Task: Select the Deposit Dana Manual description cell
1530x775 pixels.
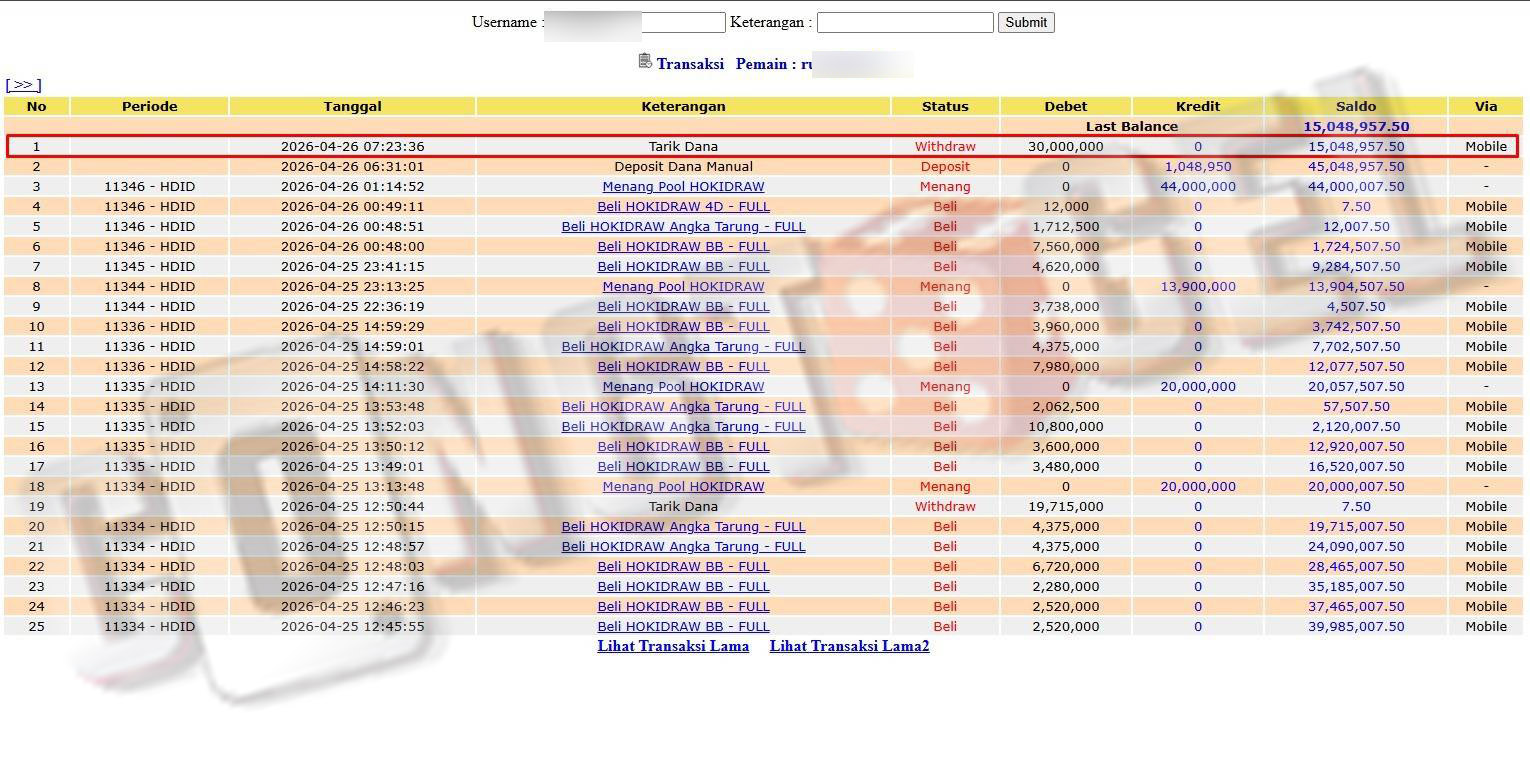Action: click(x=683, y=167)
